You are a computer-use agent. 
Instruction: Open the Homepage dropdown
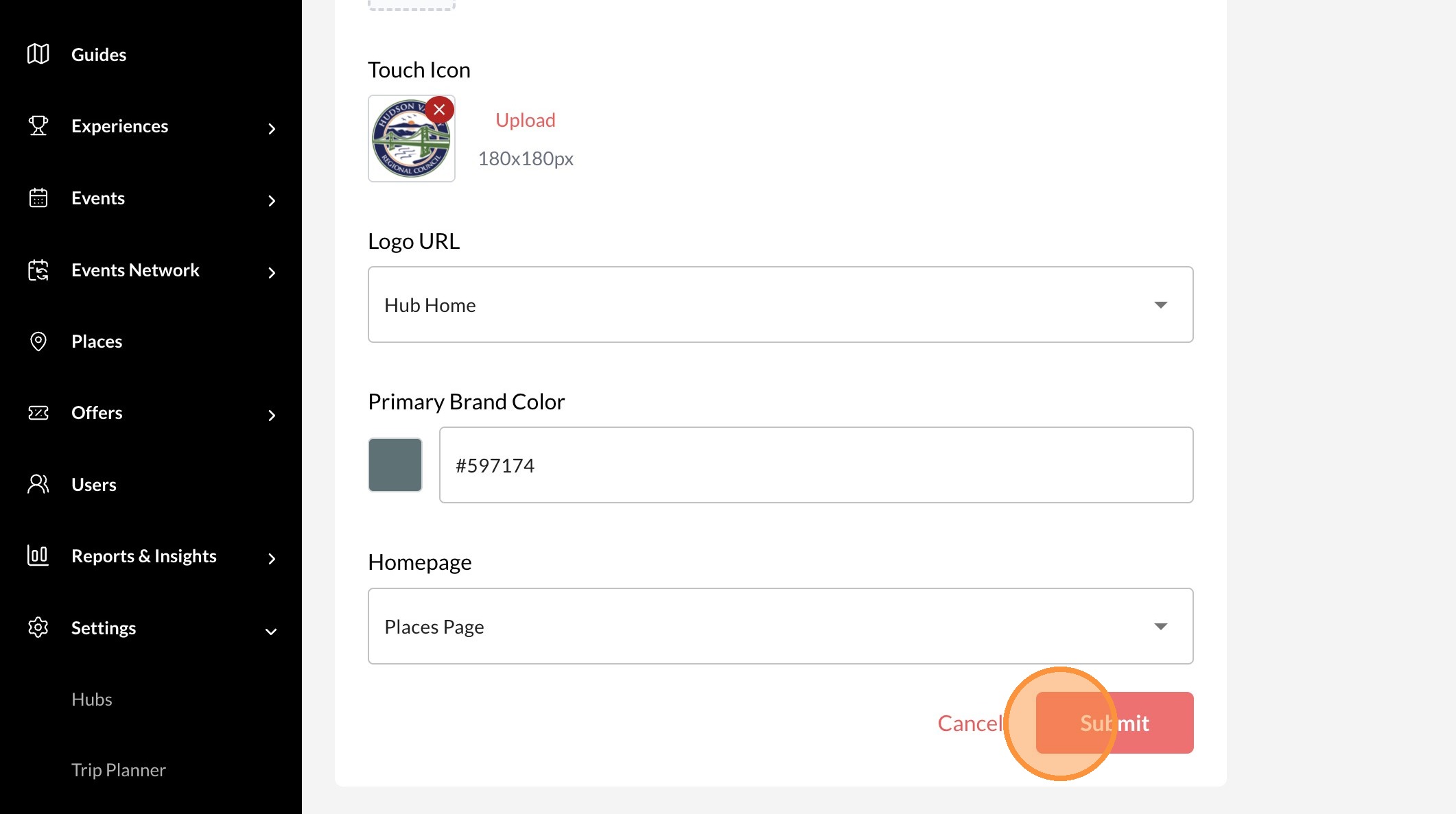(x=780, y=626)
